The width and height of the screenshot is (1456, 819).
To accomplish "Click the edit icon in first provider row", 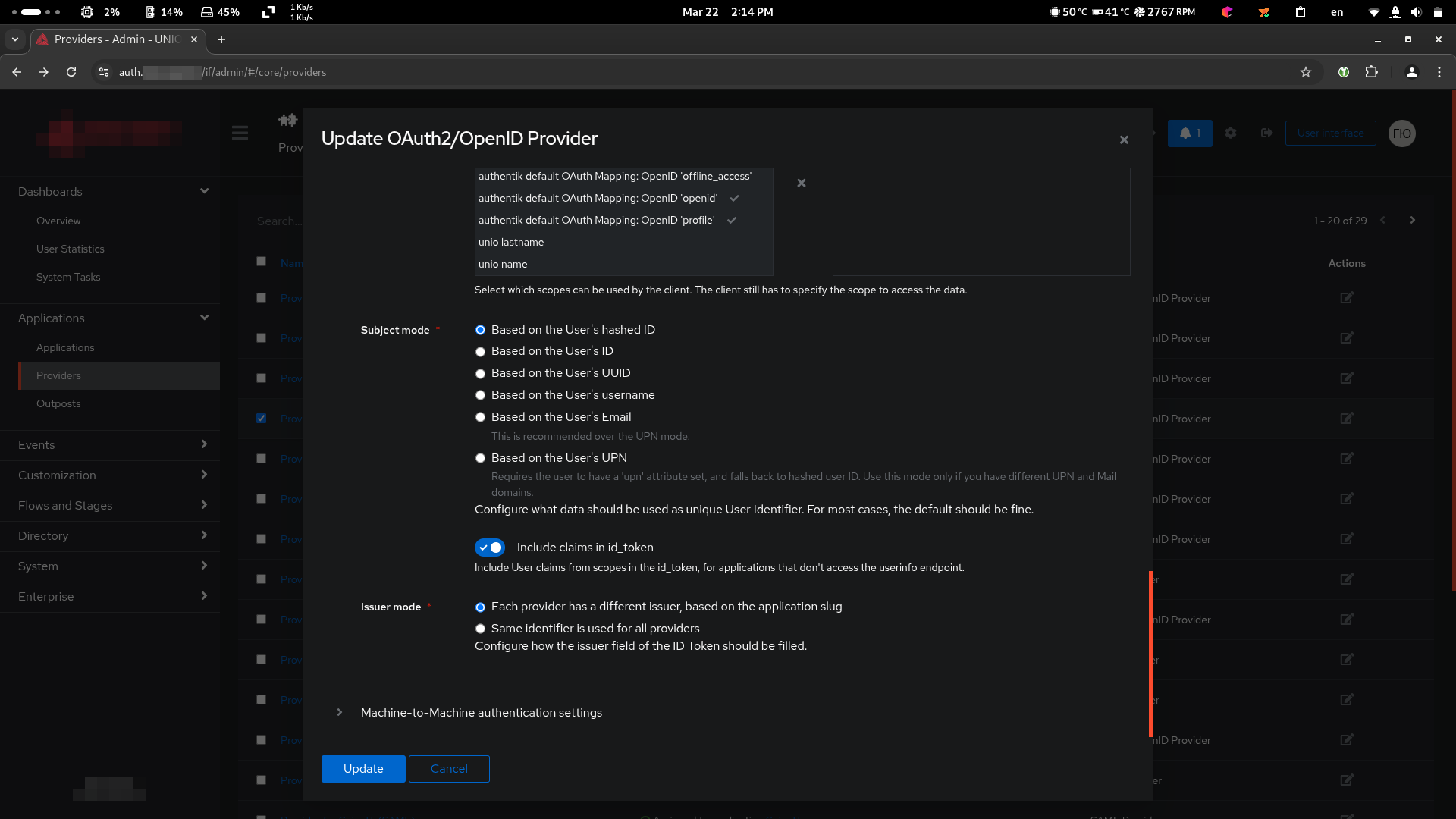I will pyautogui.click(x=1346, y=298).
